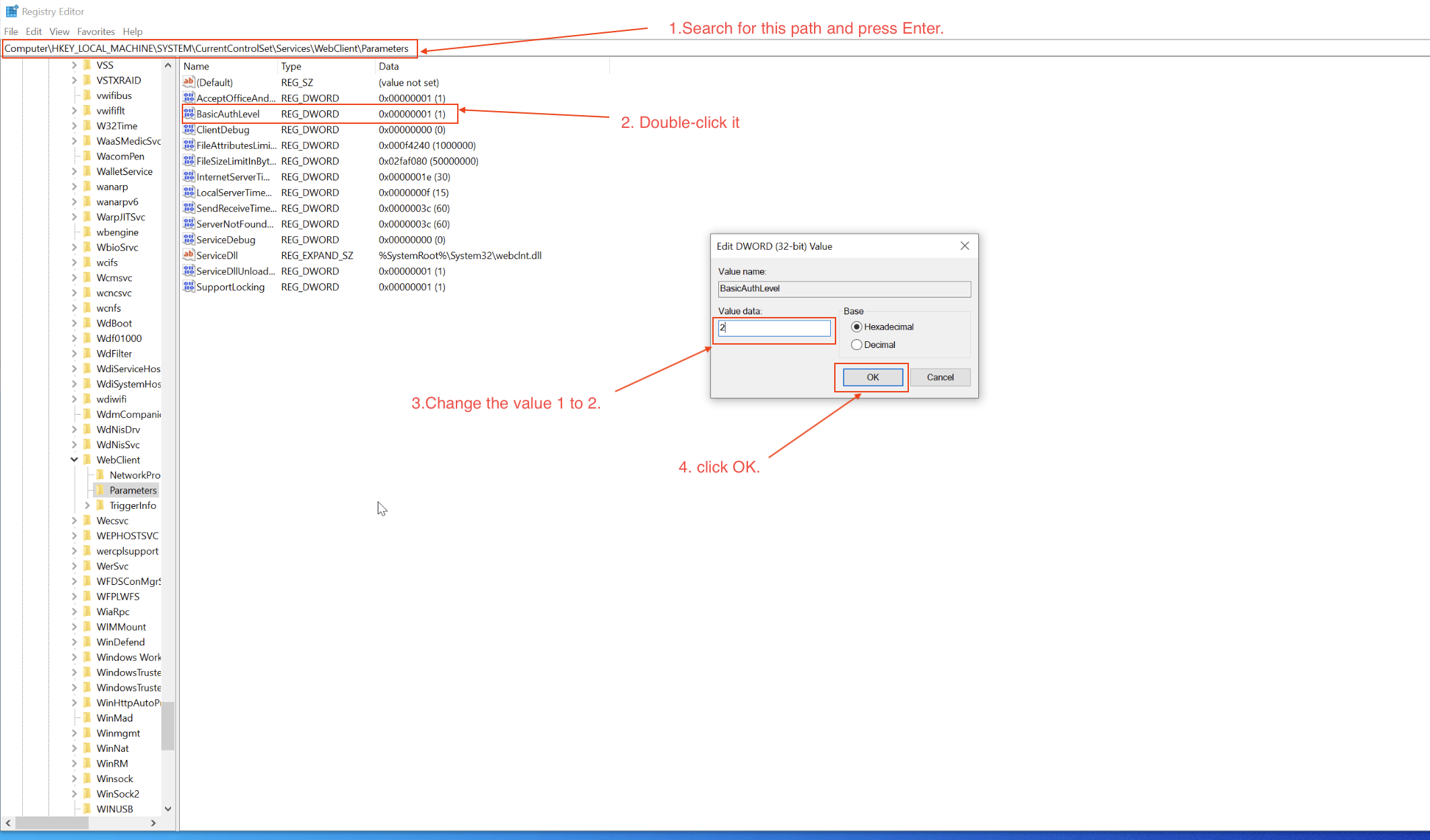Select the Hexadecimal base radio button
The width and height of the screenshot is (1430, 840).
856,327
